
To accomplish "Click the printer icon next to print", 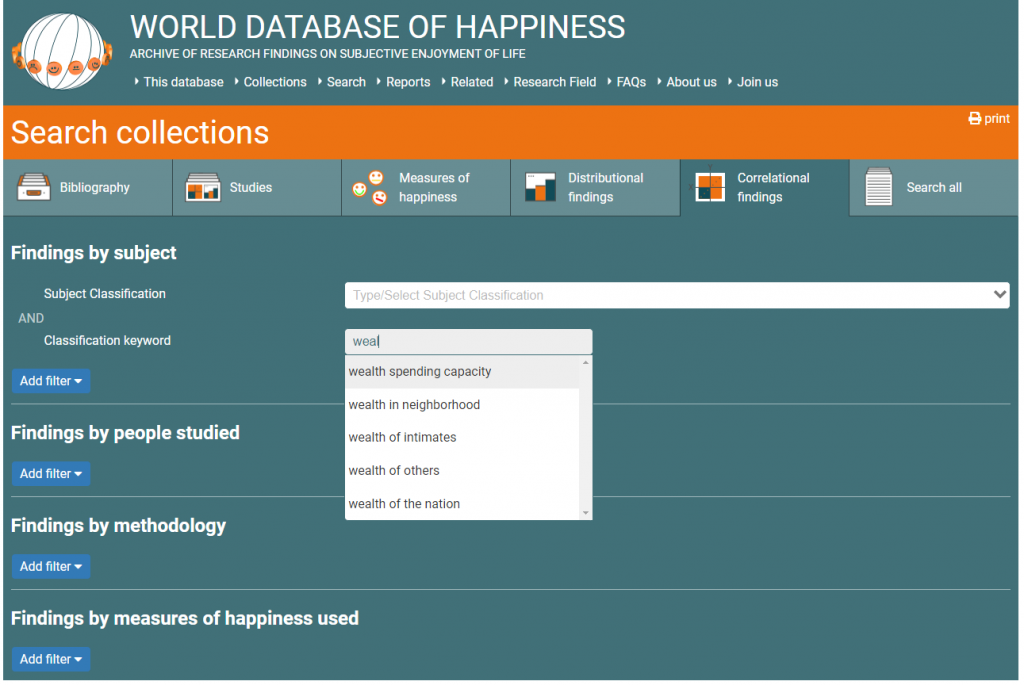I will click(974, 119).
